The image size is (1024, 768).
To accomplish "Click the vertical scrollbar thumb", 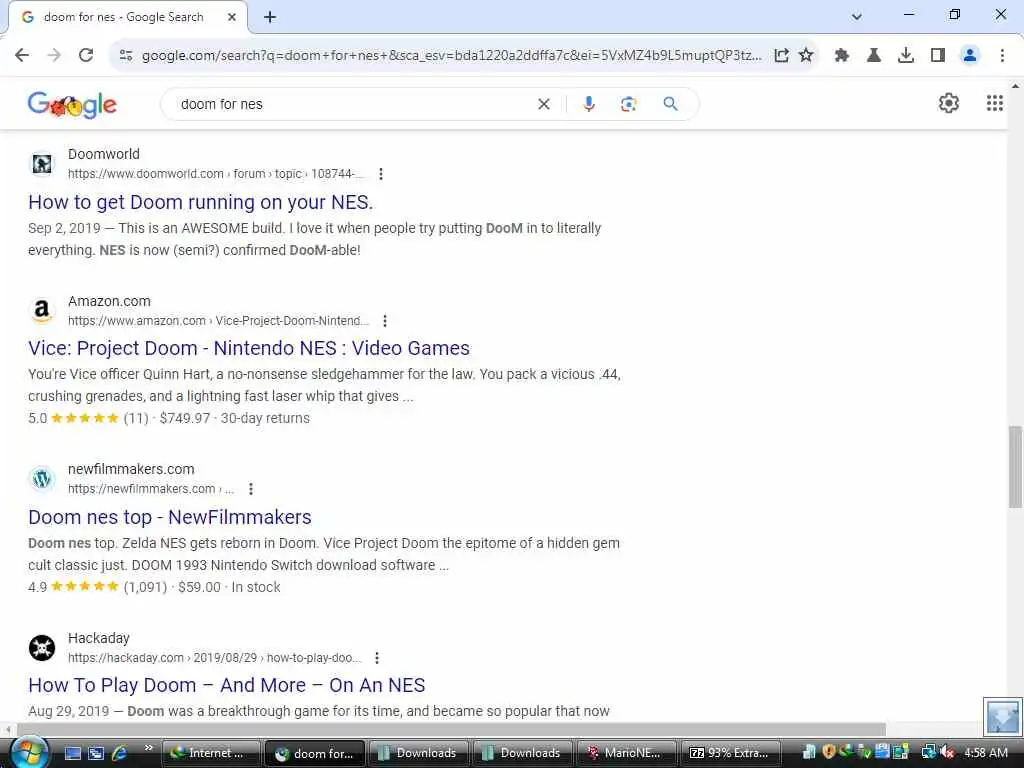I will (x=1015, y=466).
